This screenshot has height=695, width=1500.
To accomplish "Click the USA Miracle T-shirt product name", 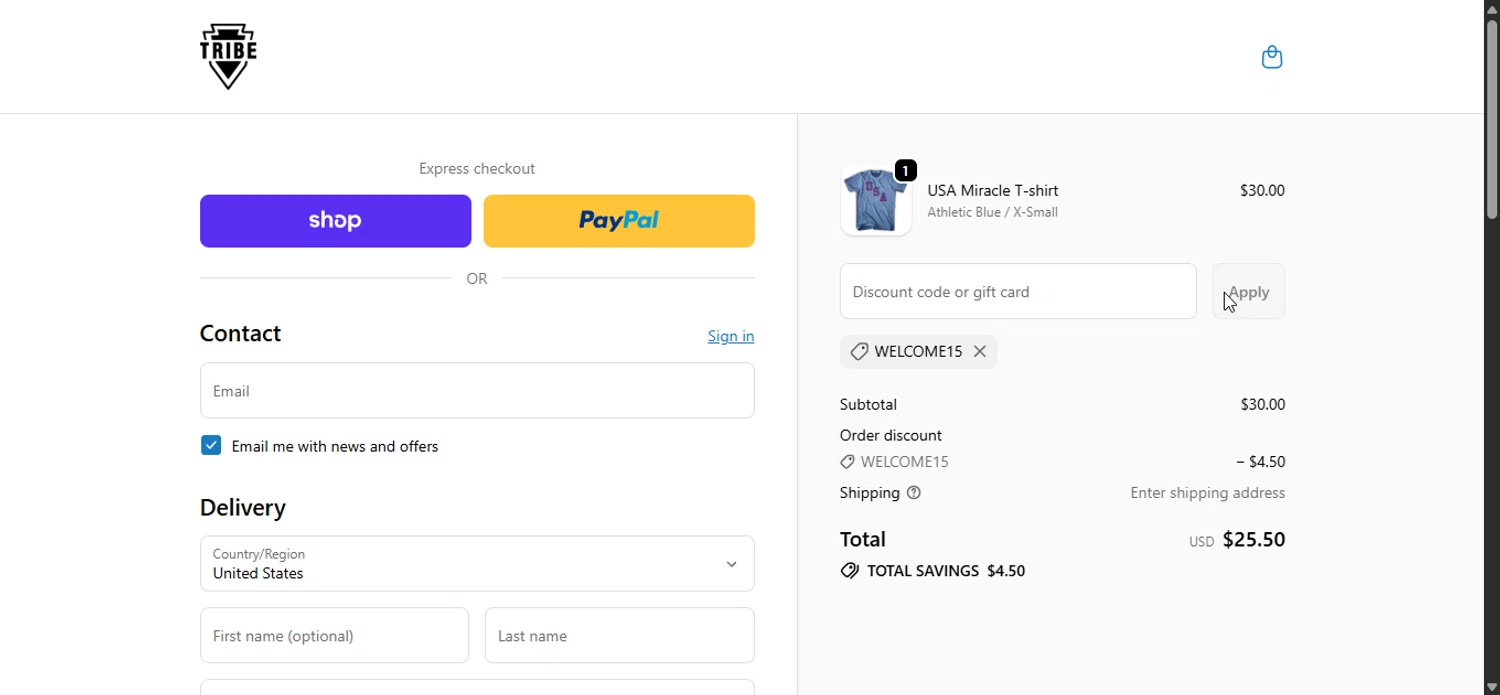I will [x=993, y=190].
